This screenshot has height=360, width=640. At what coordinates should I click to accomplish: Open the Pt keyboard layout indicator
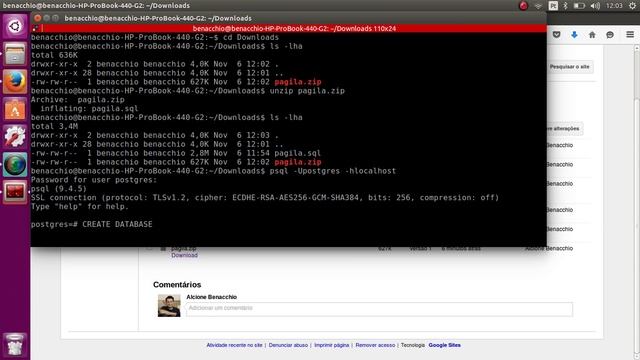point(553,6)
